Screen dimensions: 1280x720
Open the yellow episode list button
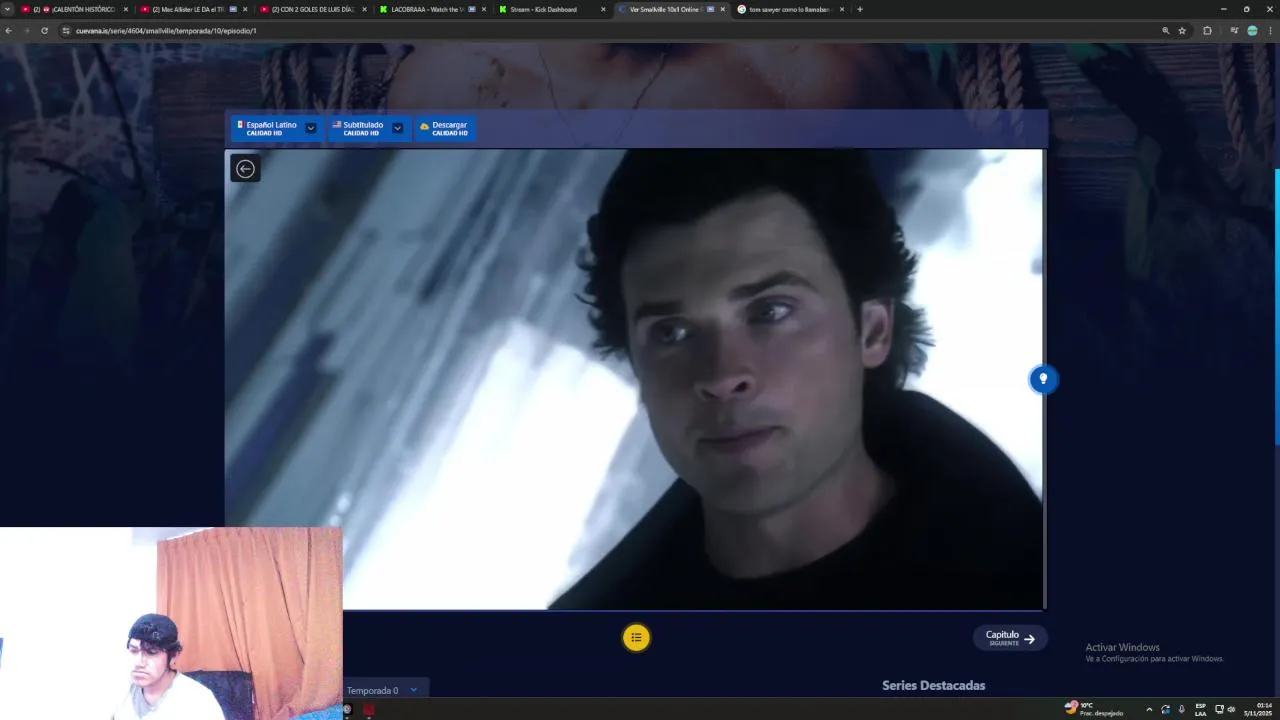636,637
